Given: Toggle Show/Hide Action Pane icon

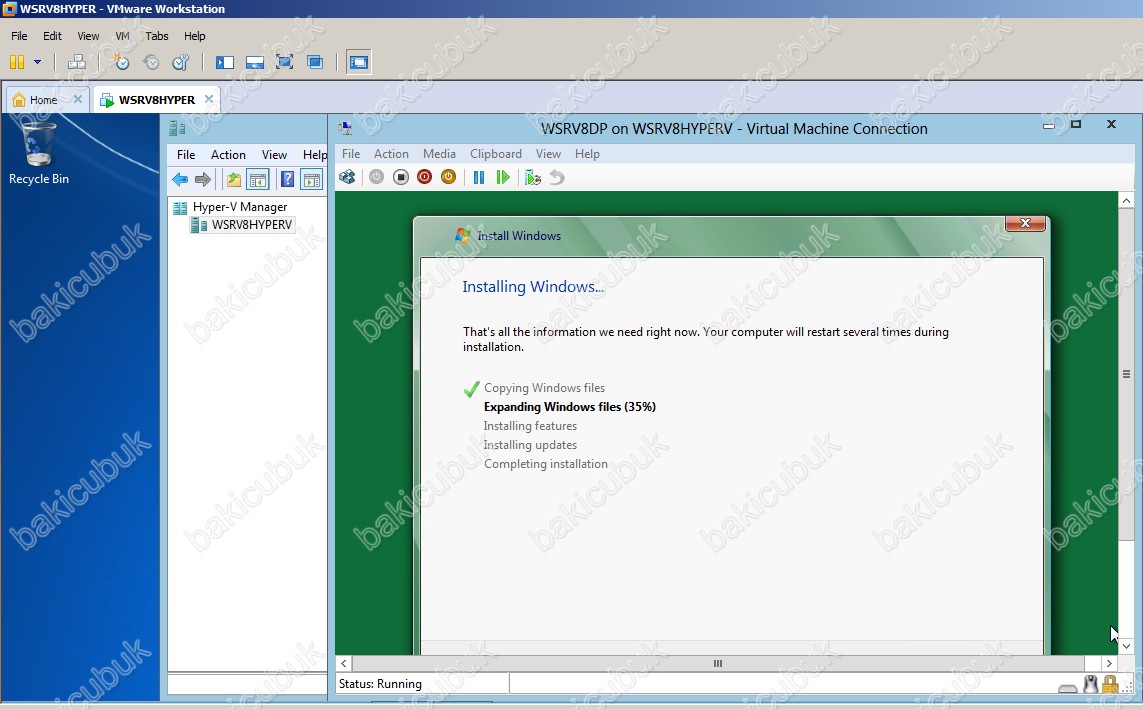Looking at the screenshot, I should 311,179.
